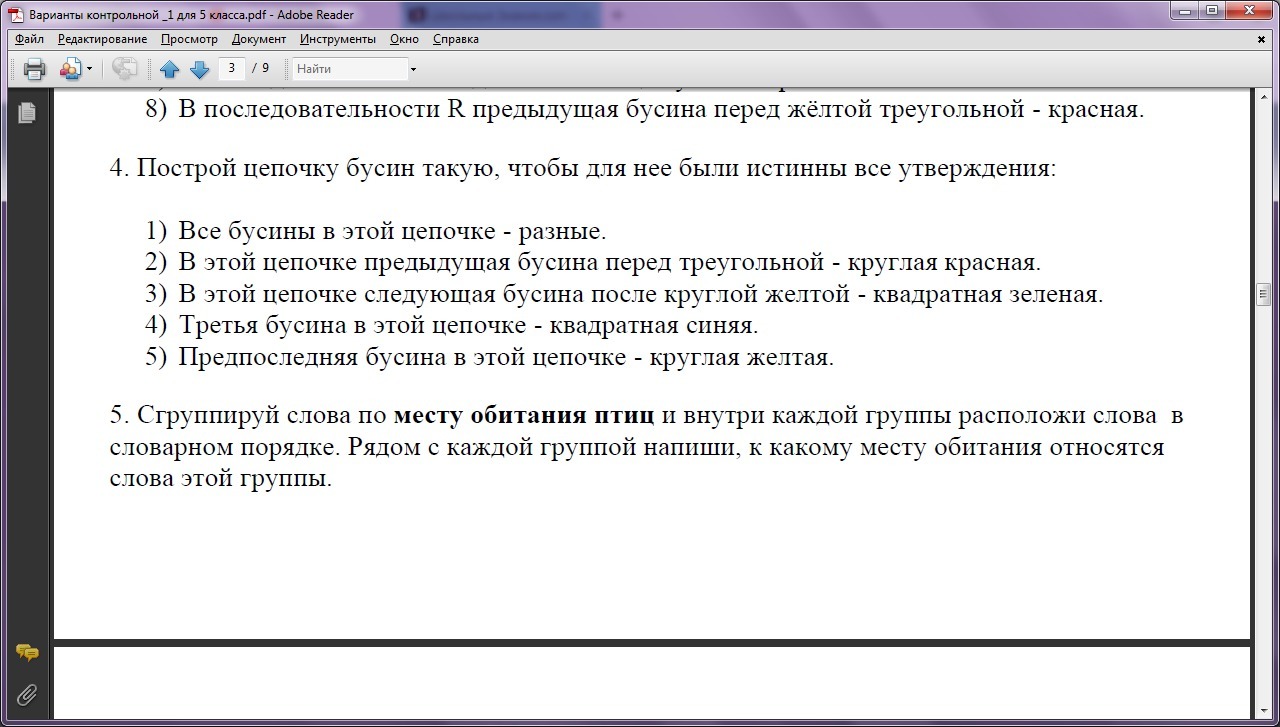This screenshot has height=727, width=1280.
Task: Open the Документ menu
Action: (x=259, y=39)
